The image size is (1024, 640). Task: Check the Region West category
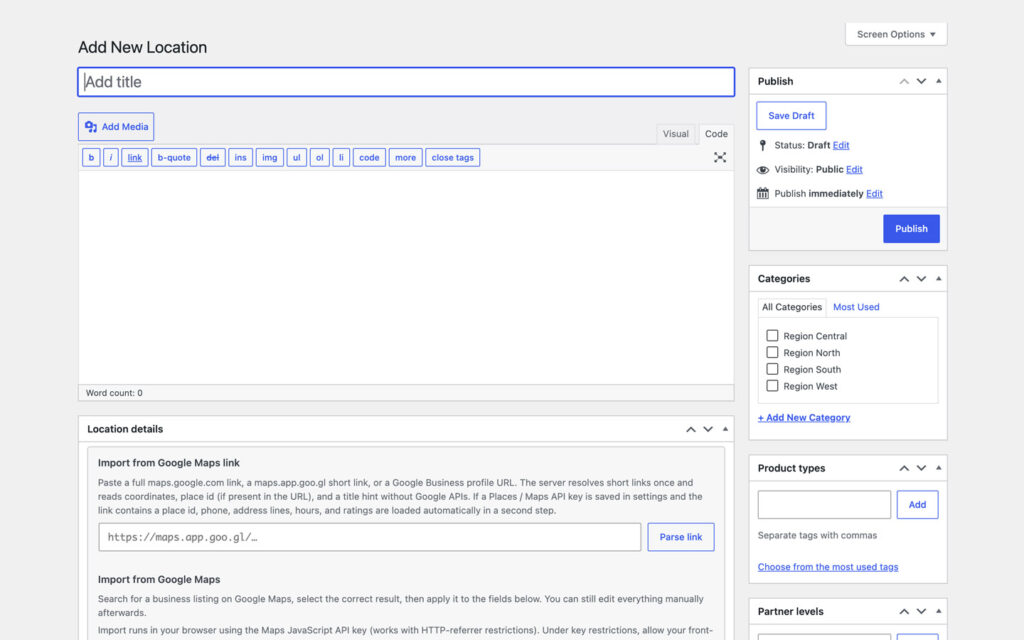click(x=772, y=386)
